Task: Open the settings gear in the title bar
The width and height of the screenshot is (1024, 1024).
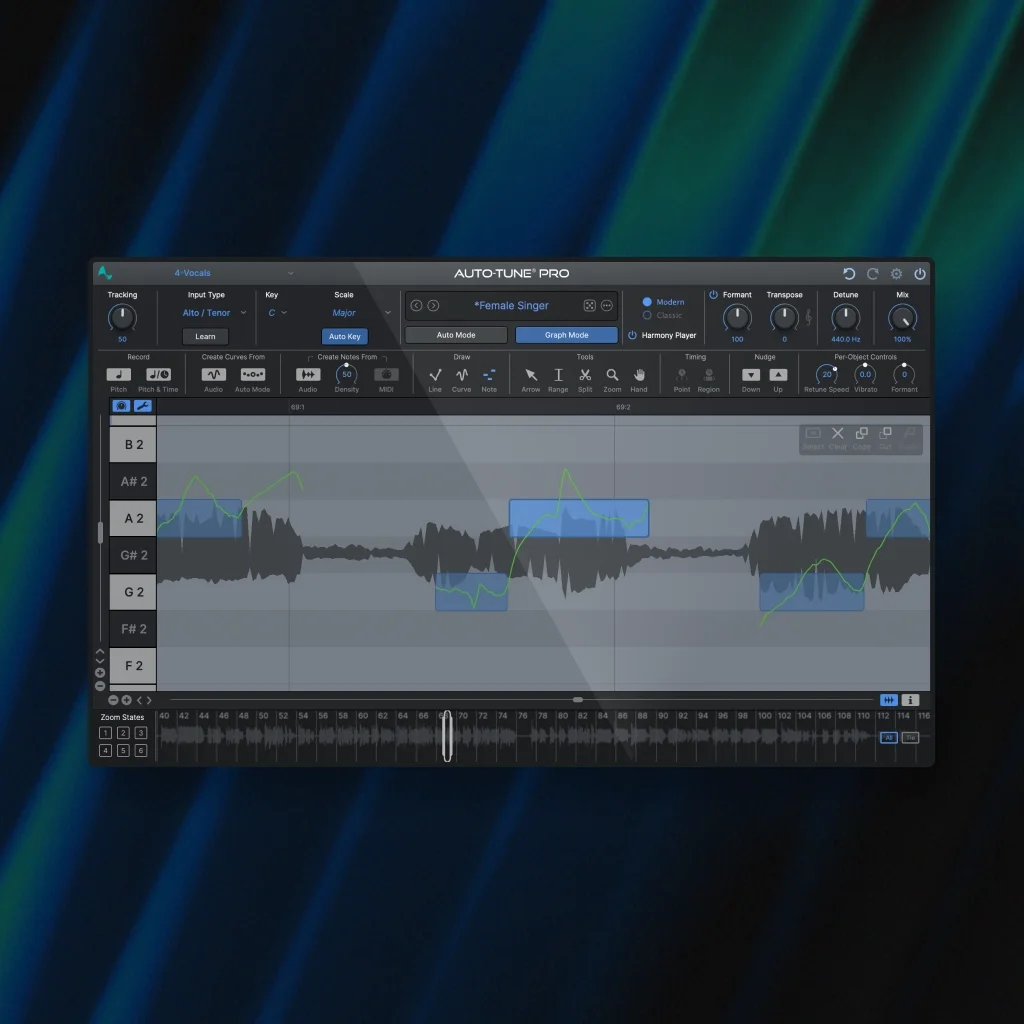Action: (x=897, y=274)
